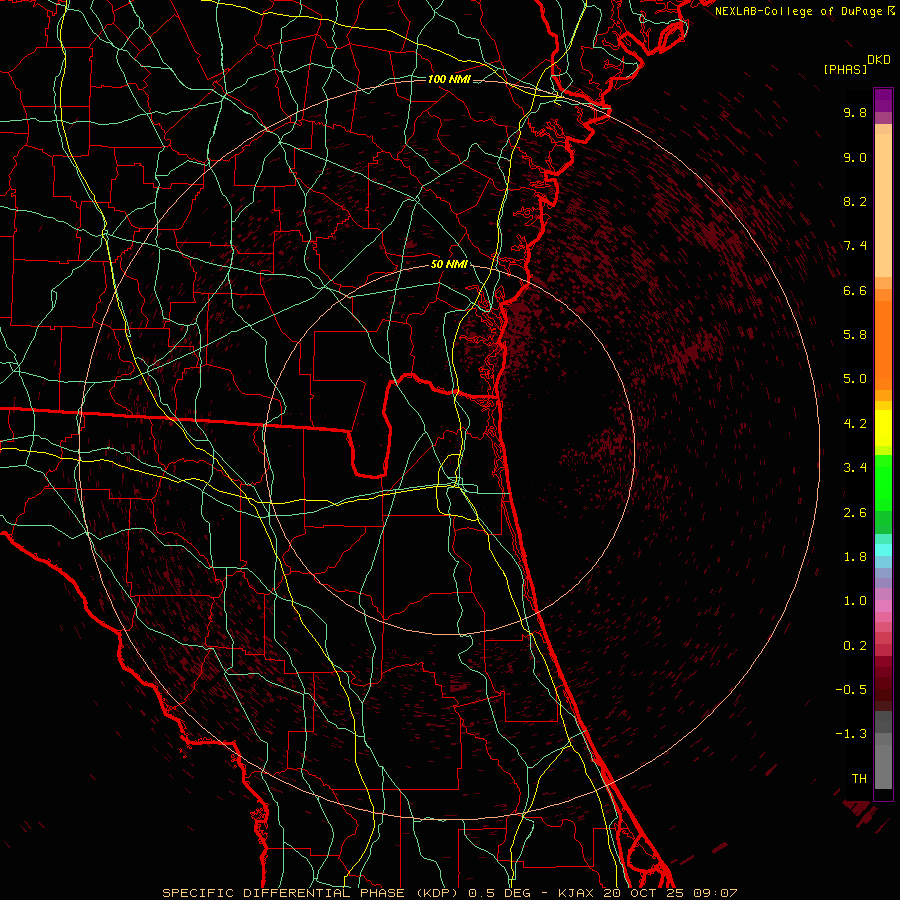
Task: Pick the bright yellow band on the color scale
Action: point(883,428)
